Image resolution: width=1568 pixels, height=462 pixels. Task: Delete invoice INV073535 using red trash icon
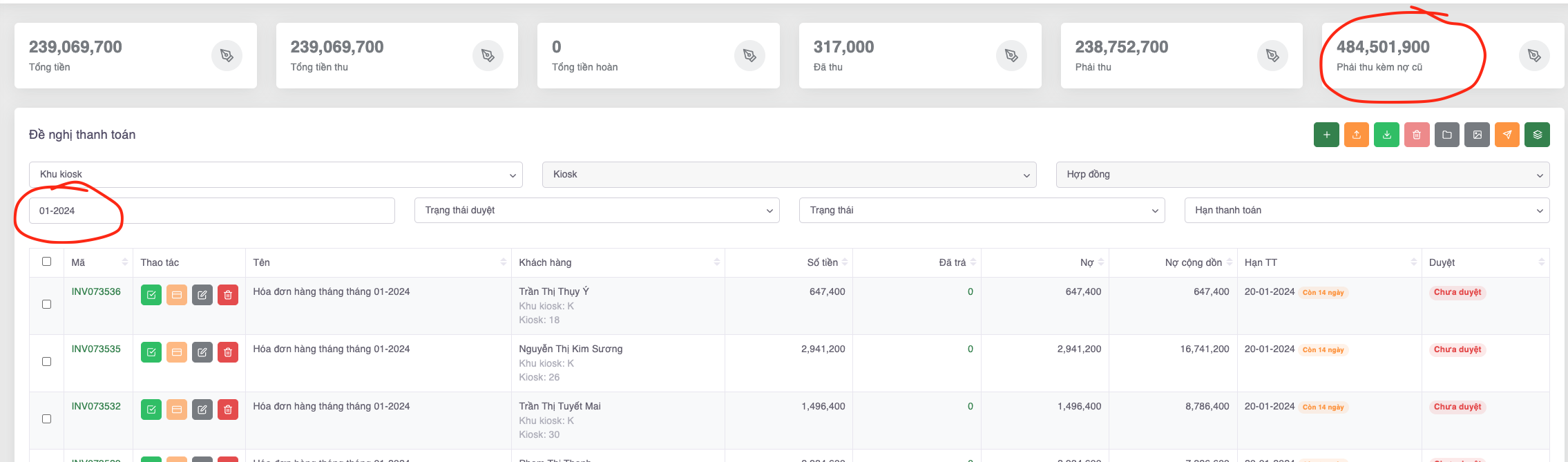[x=228, y=352]
